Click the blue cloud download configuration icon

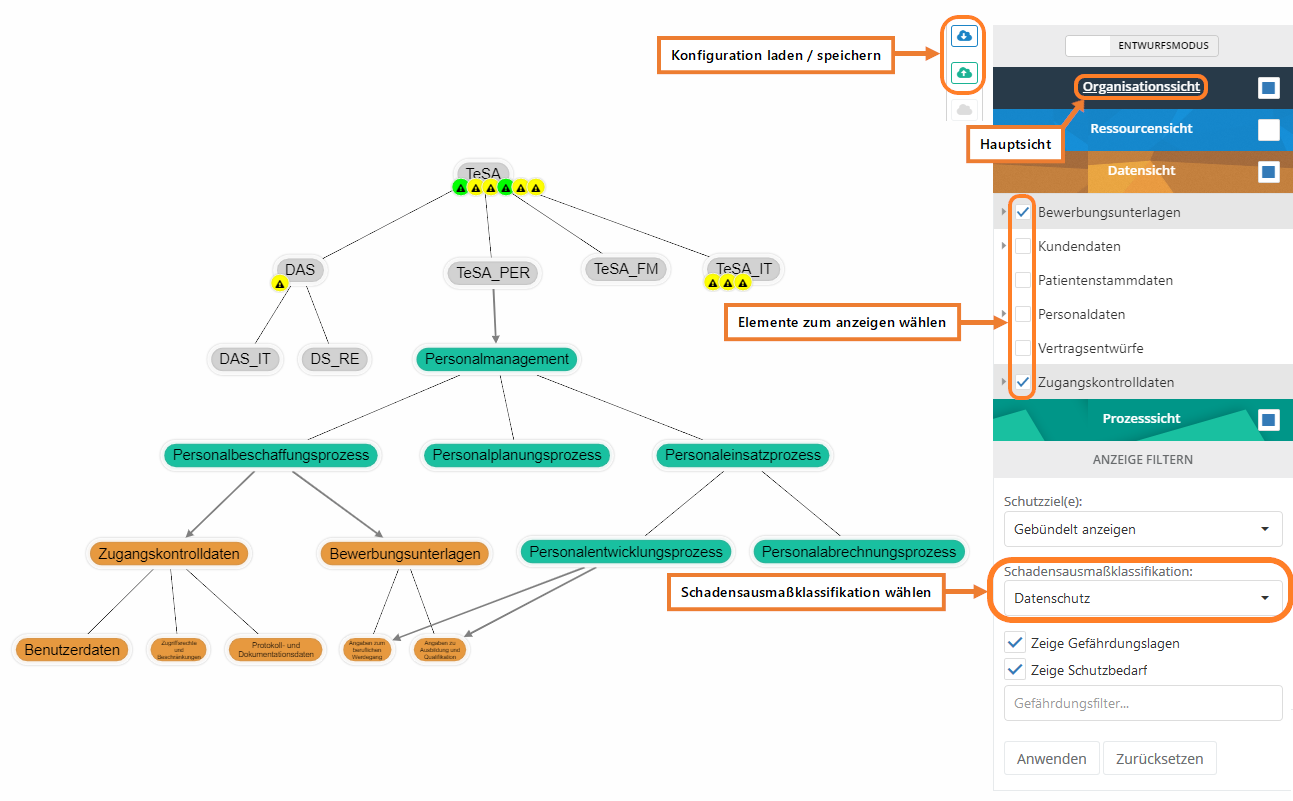pos(963,36)
